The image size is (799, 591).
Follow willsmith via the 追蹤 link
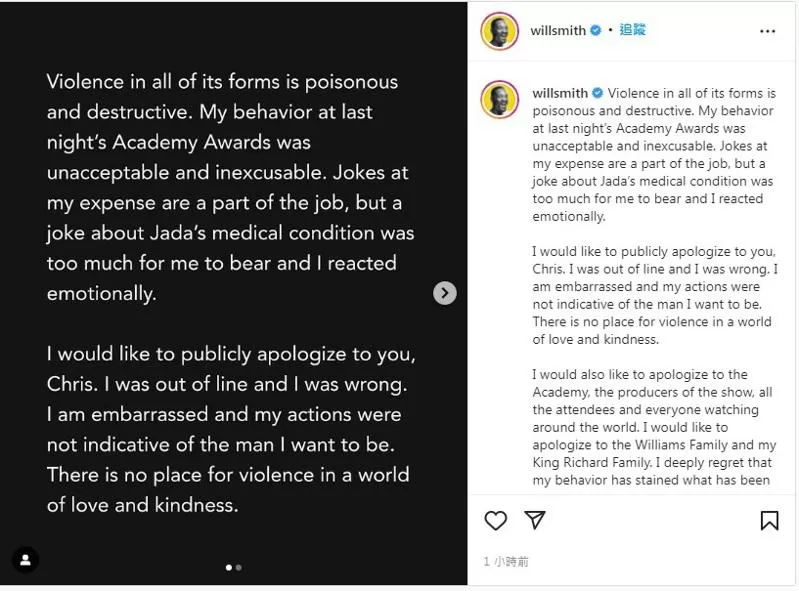pyautogui.click(x=632, y=30)
